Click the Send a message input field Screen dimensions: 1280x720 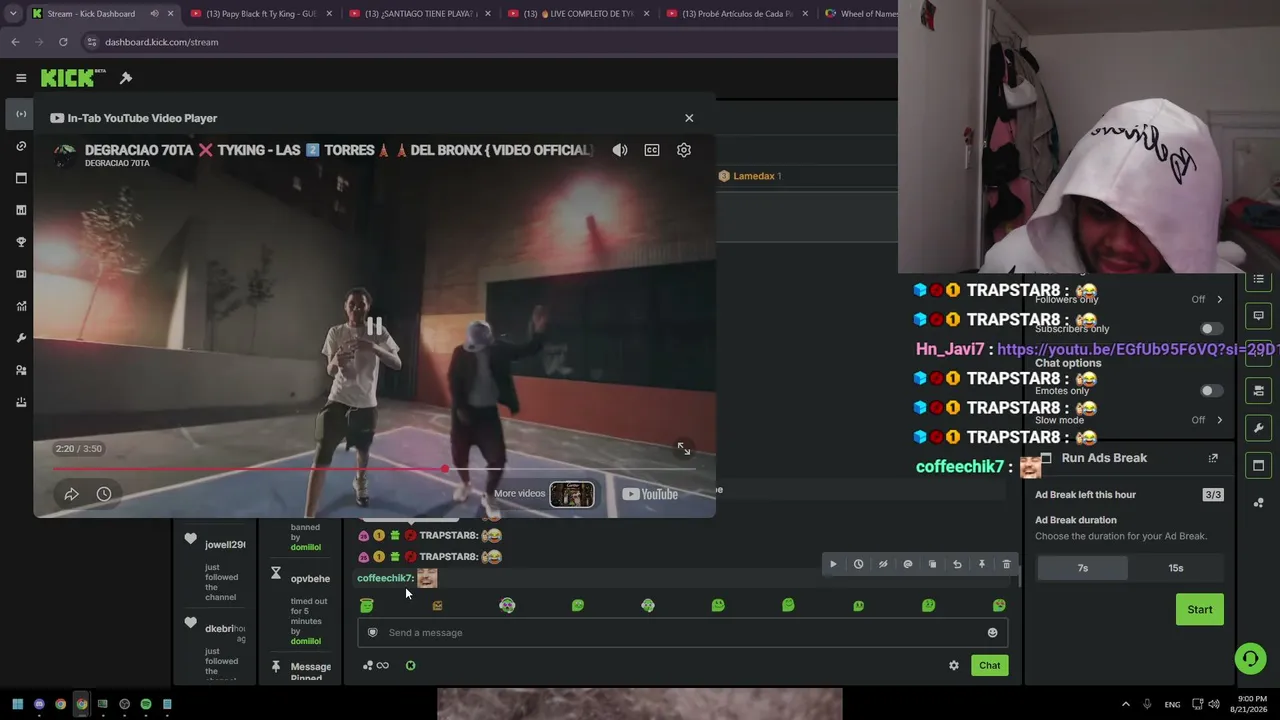pyautogui.click(x=683, y=632)
